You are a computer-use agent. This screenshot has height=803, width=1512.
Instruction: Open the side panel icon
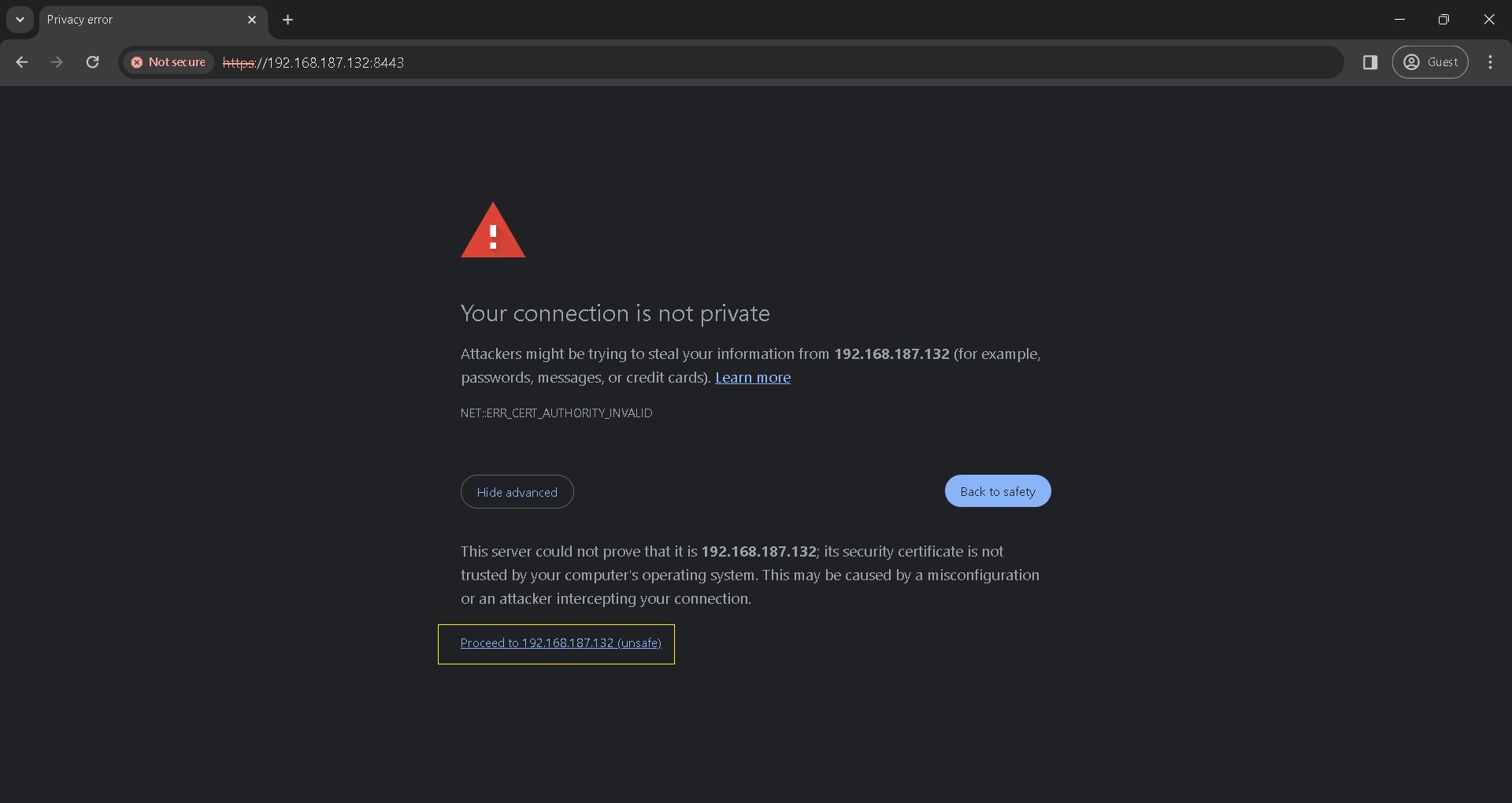pos(1370,62)
